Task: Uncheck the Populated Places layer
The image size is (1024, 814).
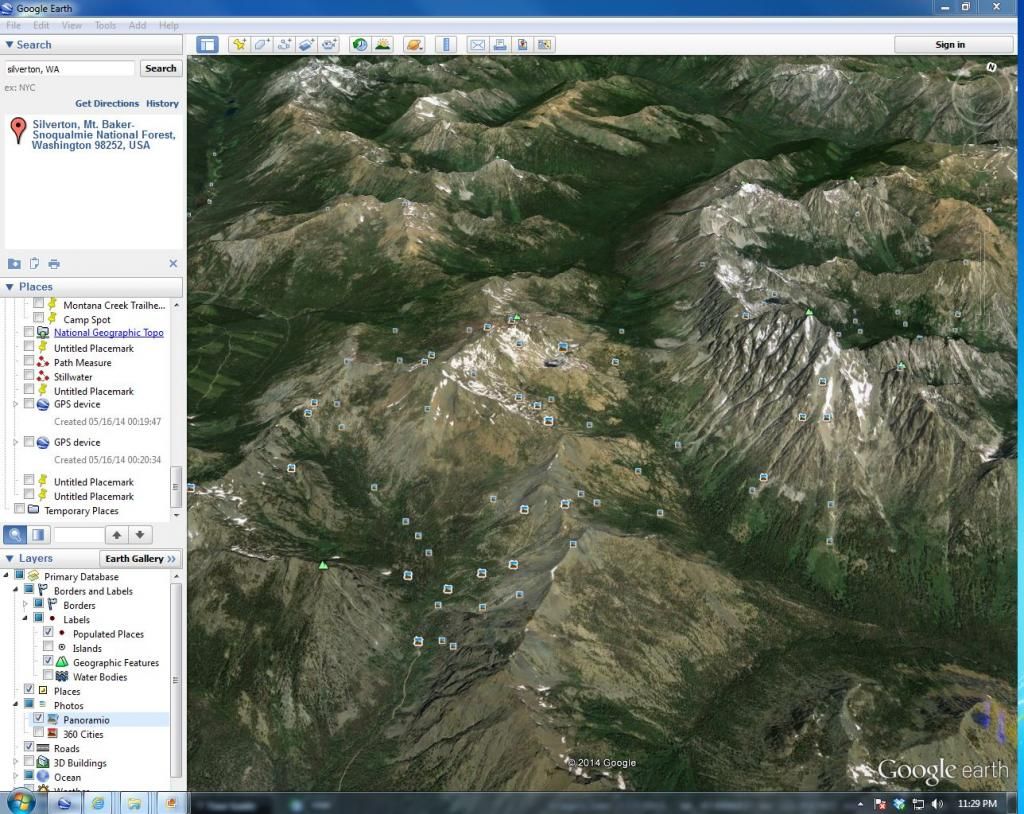Action: pyautogui.click(x=48, y=632)
